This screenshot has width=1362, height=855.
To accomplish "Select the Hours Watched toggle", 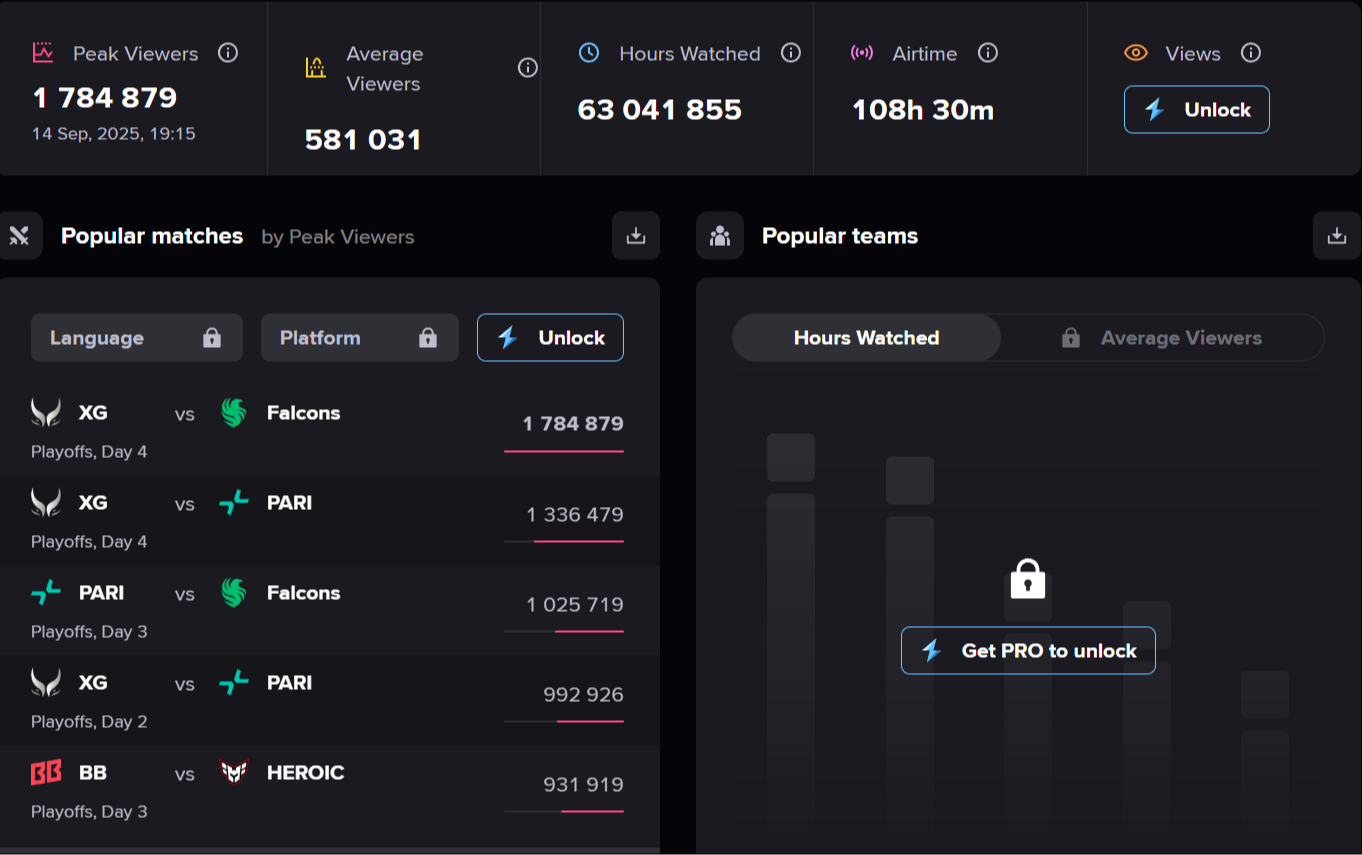I will (866, 338).
